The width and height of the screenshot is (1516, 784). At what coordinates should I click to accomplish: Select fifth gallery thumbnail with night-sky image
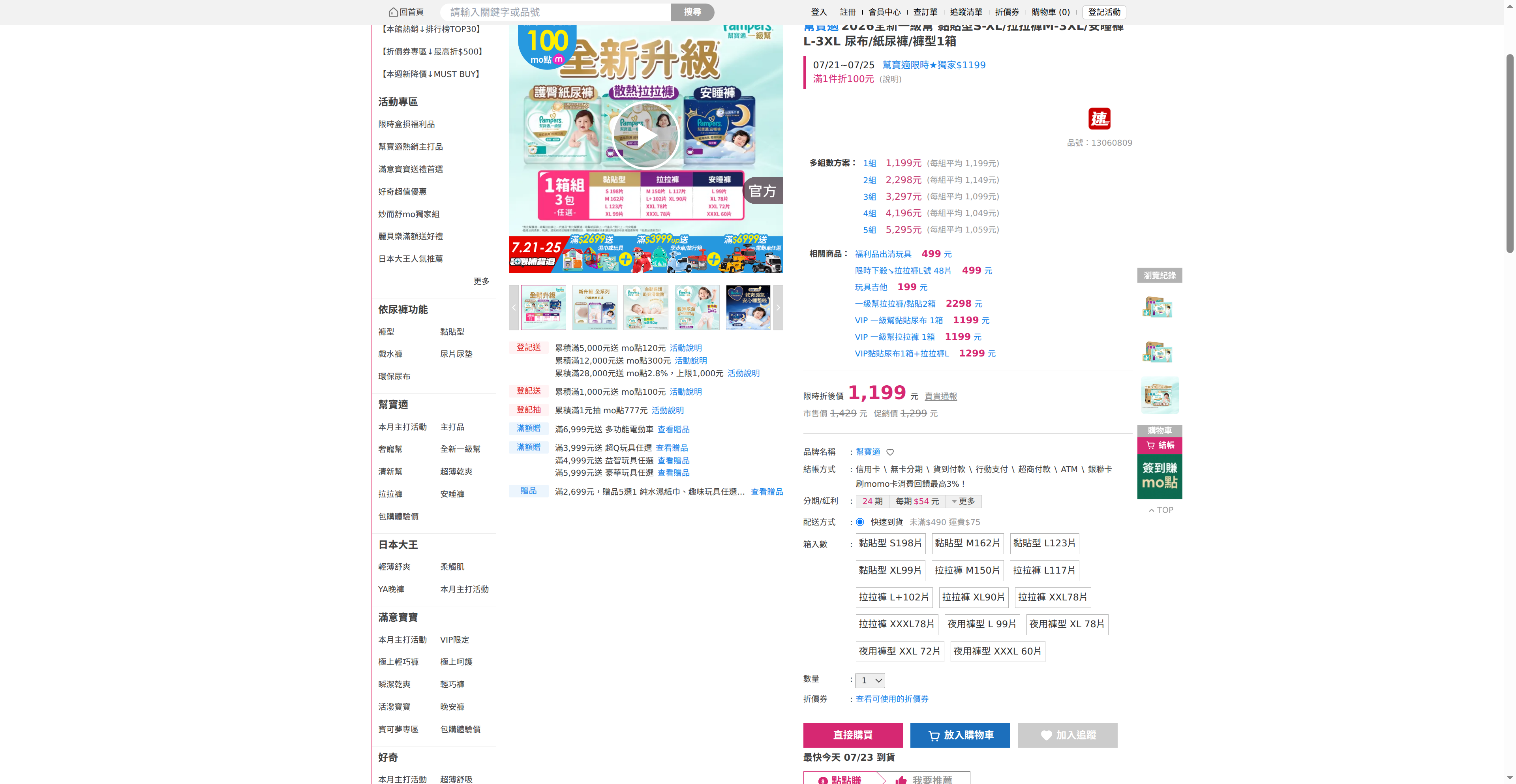(x=748, y=307)
